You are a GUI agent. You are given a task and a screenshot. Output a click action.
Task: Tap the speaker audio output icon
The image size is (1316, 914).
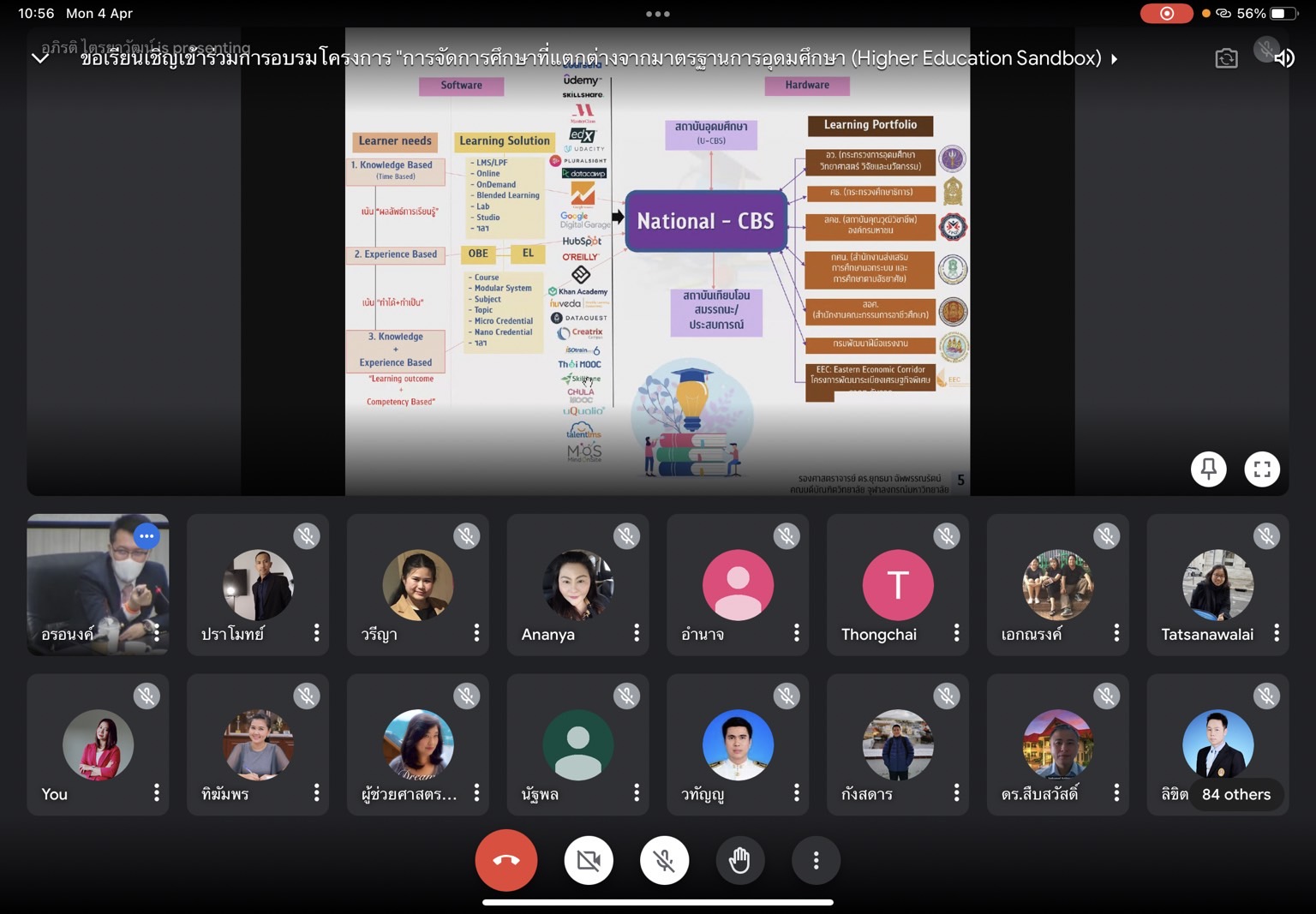pyautogui.click(x=1284, y=58)
